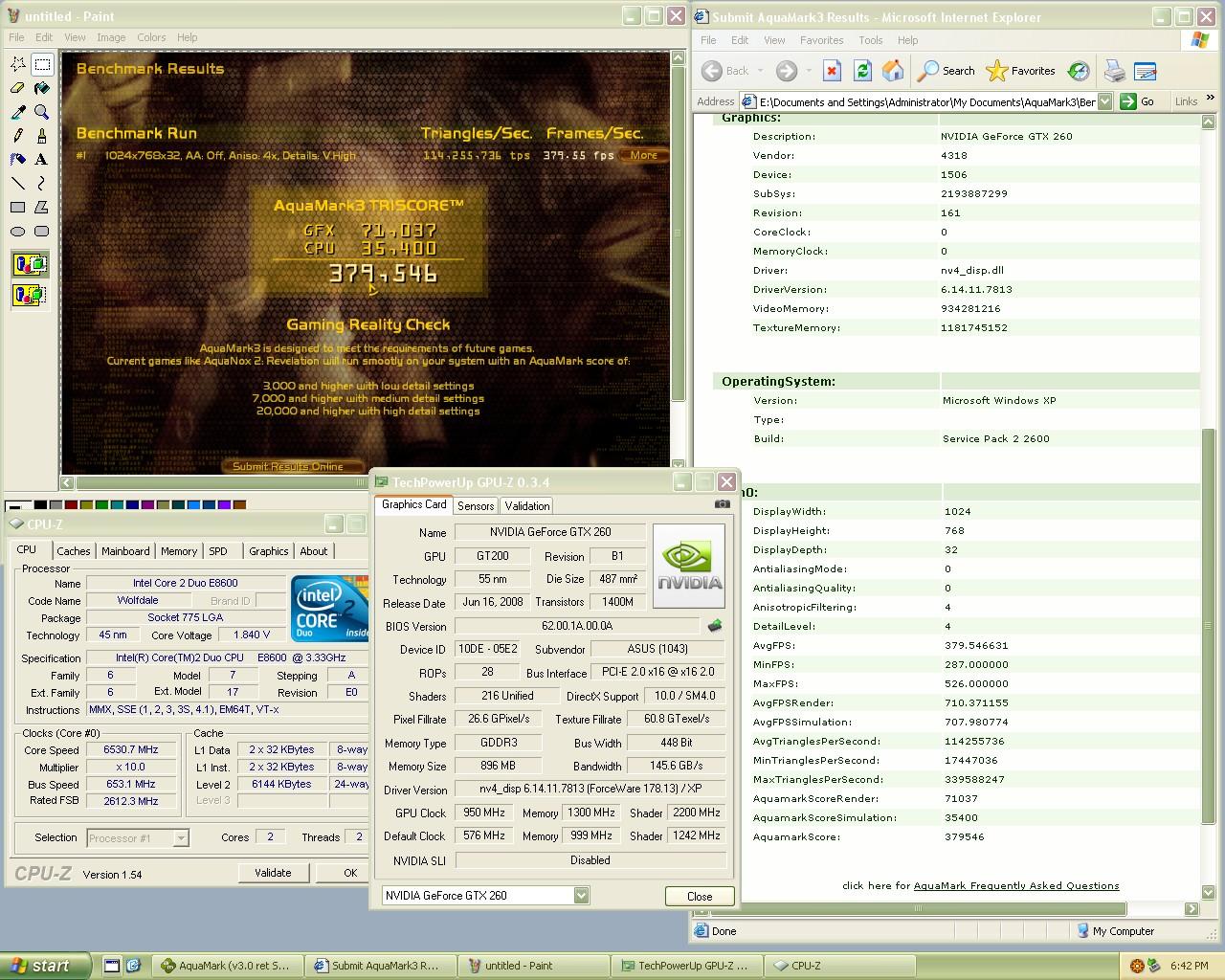This screenshot has width=1225, height=980.
Task: Open AquaMark Frequently Asked Questions link
Action: pos(1016,885)
